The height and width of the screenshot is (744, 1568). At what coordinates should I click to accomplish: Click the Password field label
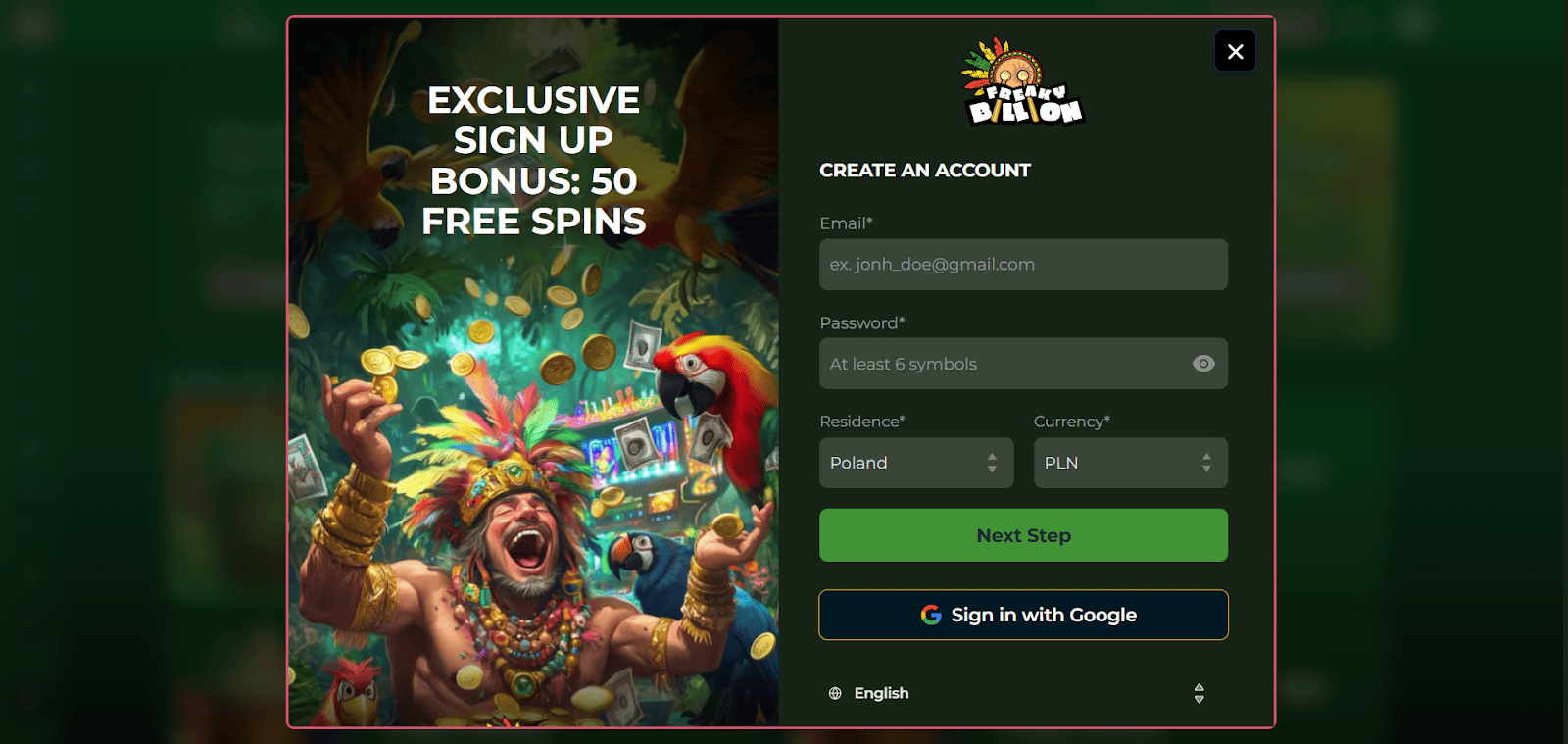tap(861, 322)
